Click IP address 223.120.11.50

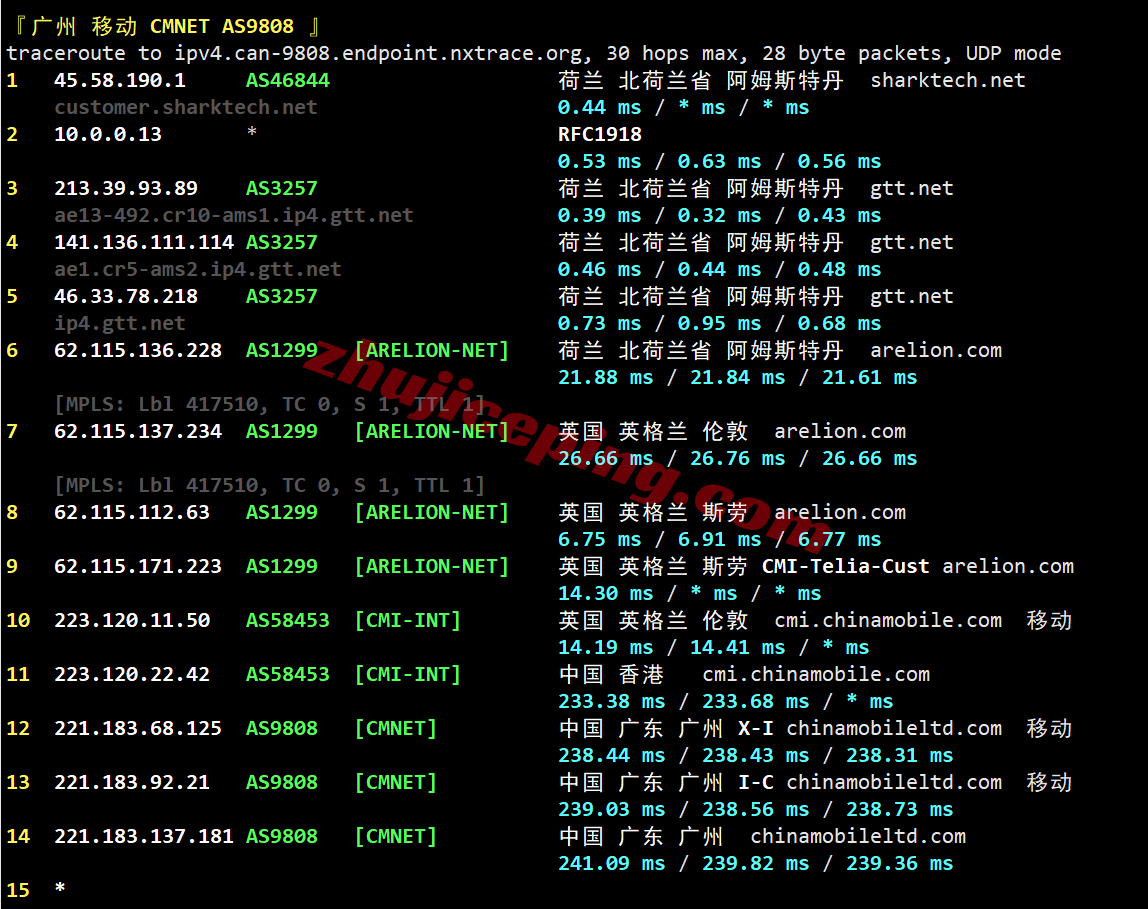point(132,621)
